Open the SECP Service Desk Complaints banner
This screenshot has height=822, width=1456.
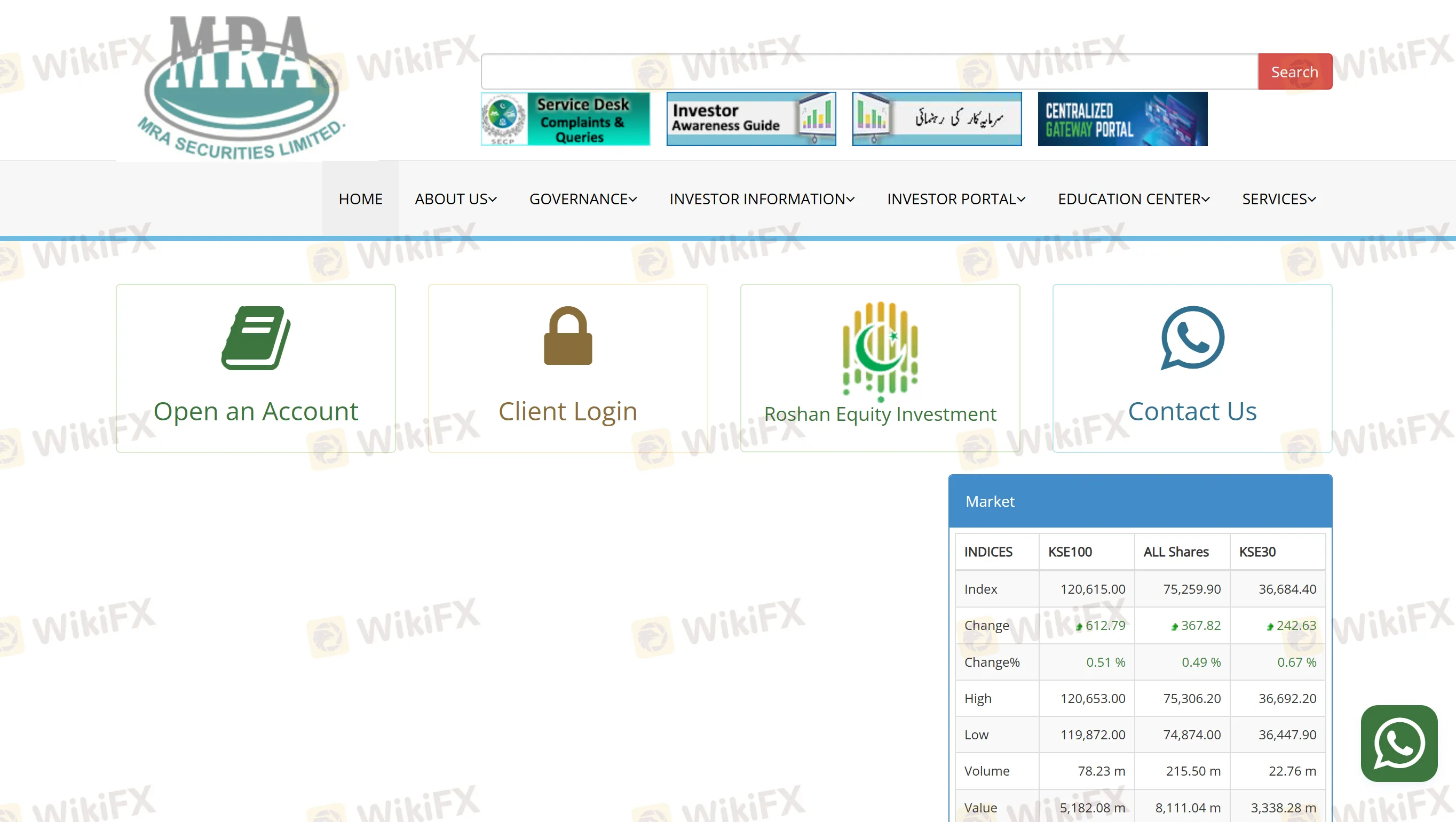point(565,119)
